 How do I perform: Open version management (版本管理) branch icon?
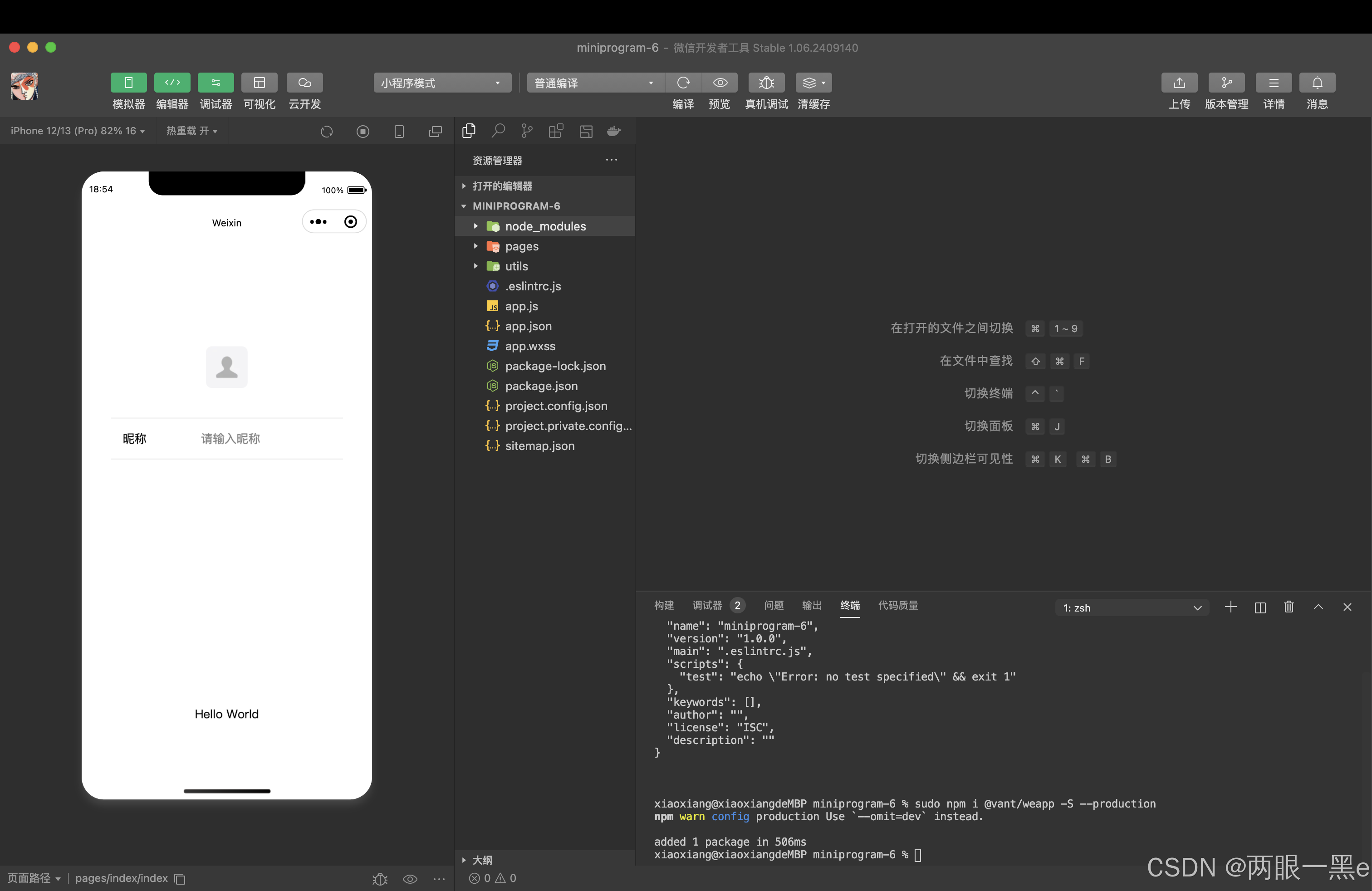1226,83
